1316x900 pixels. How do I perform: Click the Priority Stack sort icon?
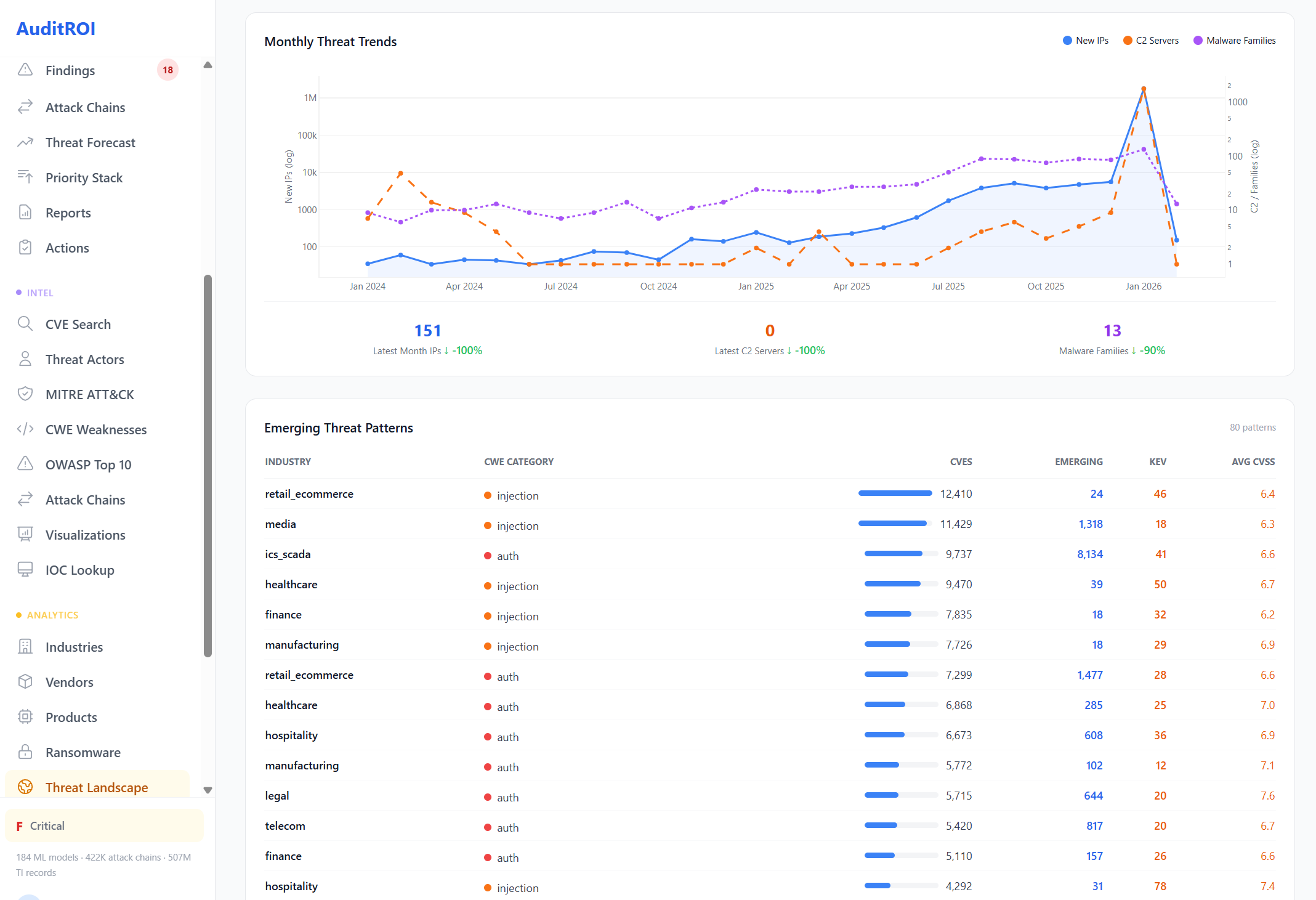(x=25, y=177)
